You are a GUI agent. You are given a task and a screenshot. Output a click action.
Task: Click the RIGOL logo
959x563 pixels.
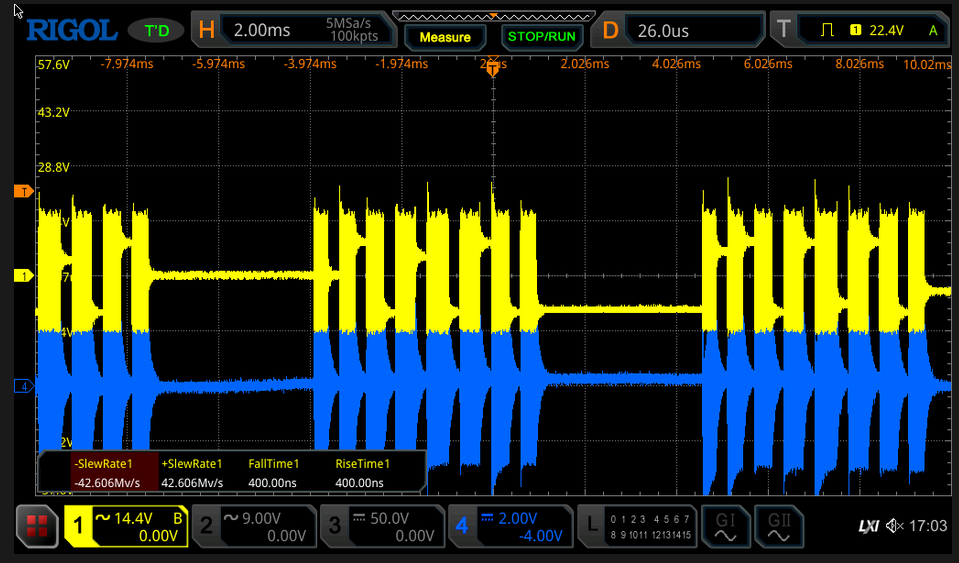point(72,30)
